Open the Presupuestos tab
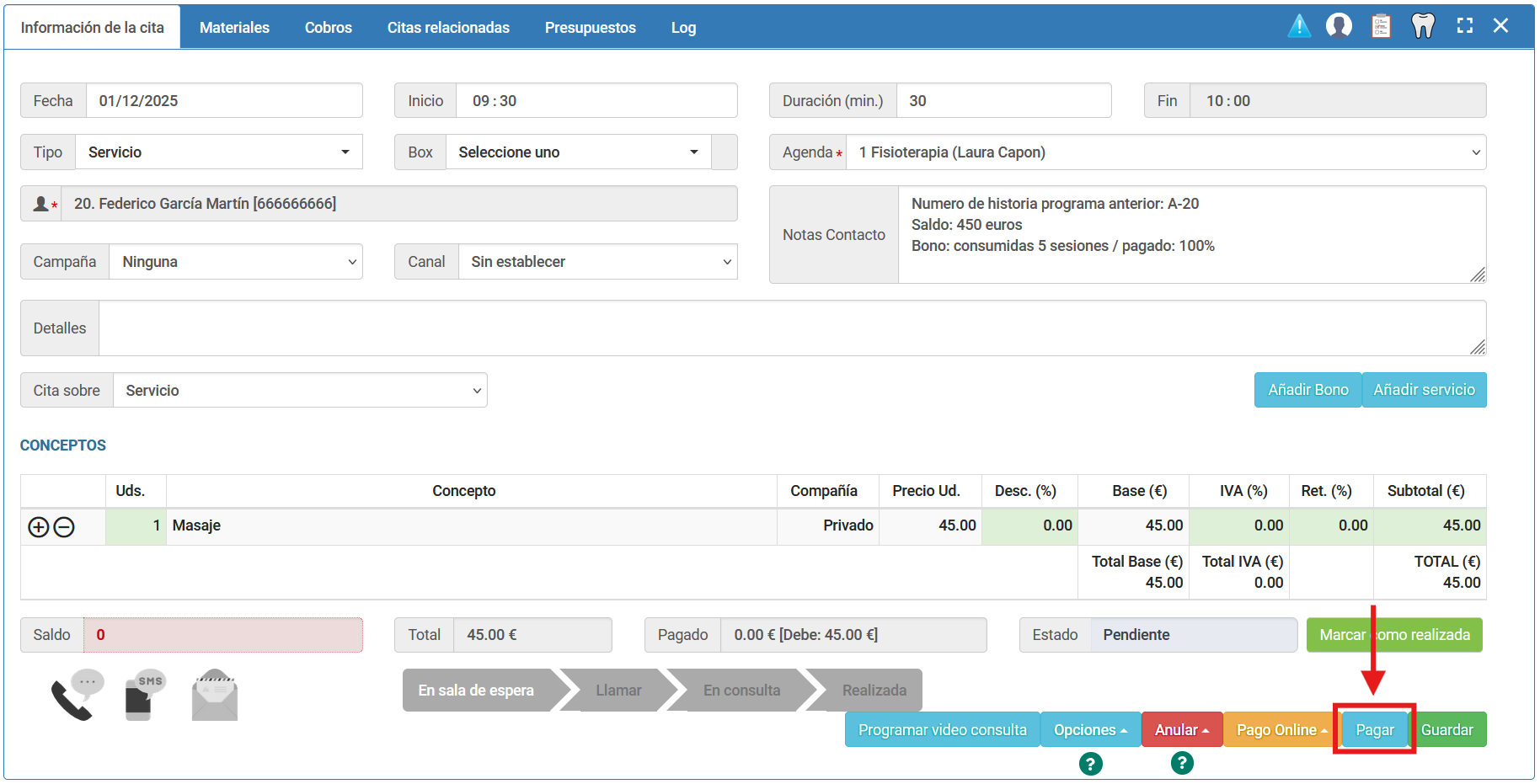The image size is (1540, 784). coord(590,28)
